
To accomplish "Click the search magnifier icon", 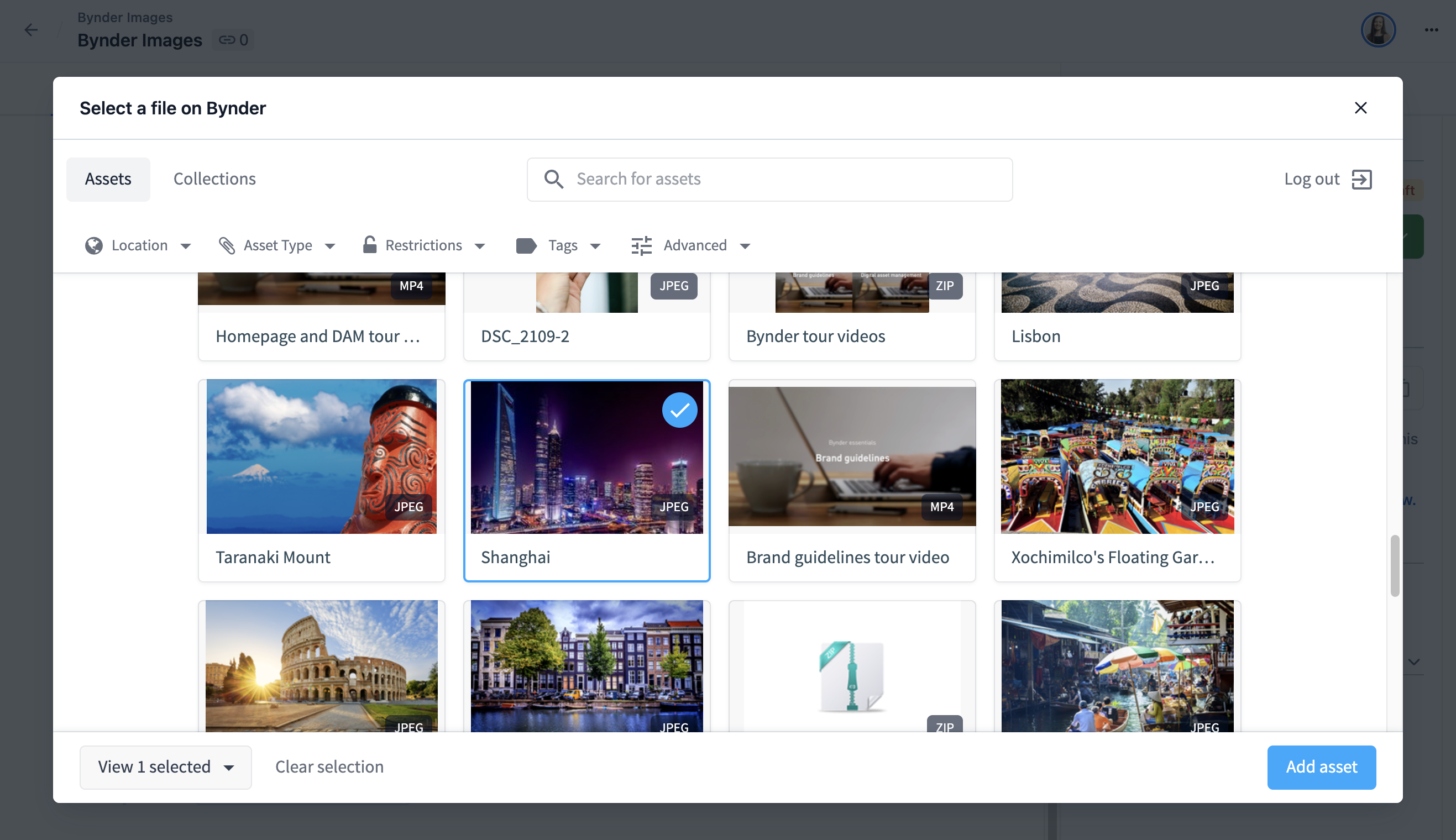I will [x=553, y=179].
